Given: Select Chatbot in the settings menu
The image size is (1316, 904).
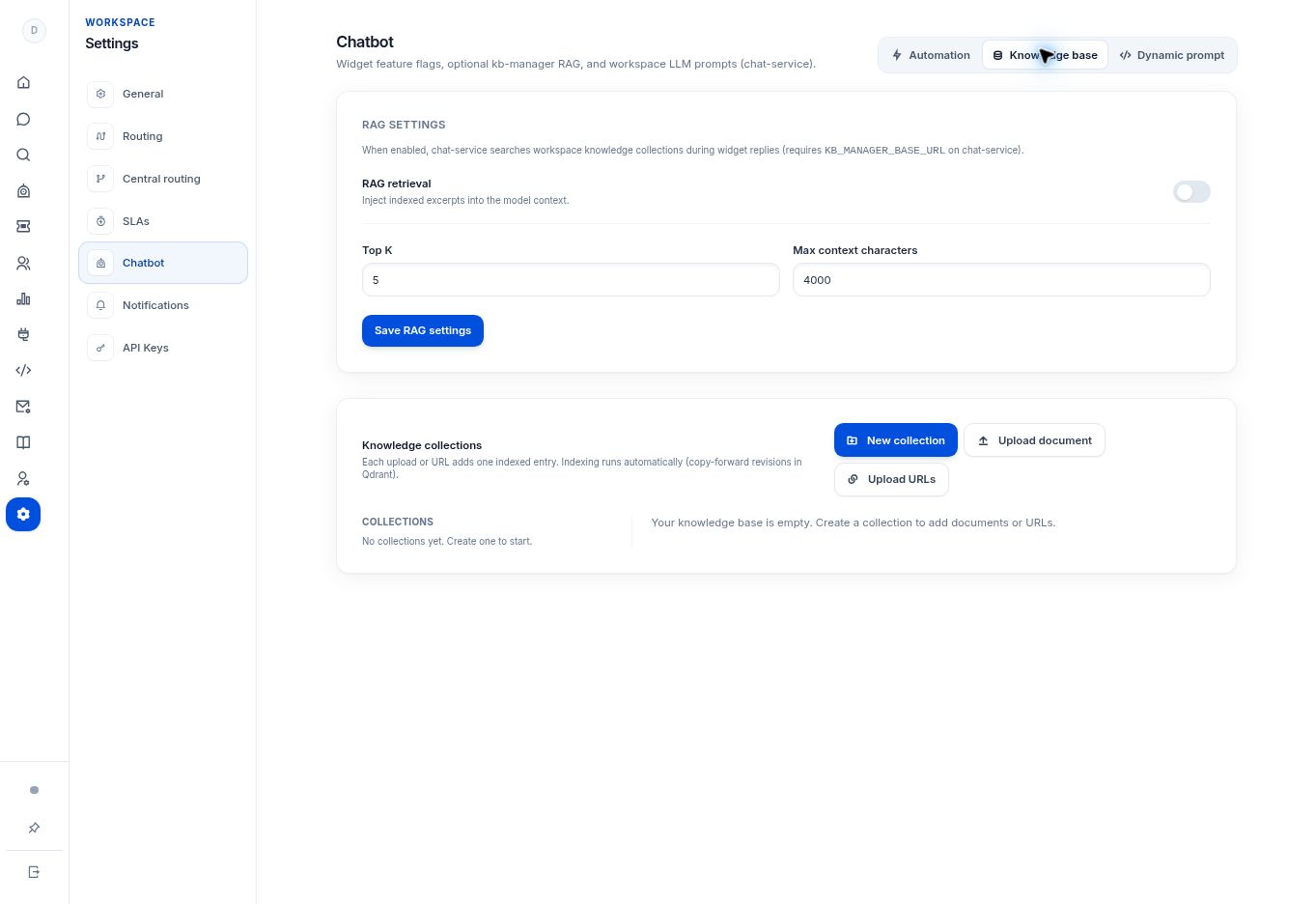Looking at the screenshot, I should 163,263.
